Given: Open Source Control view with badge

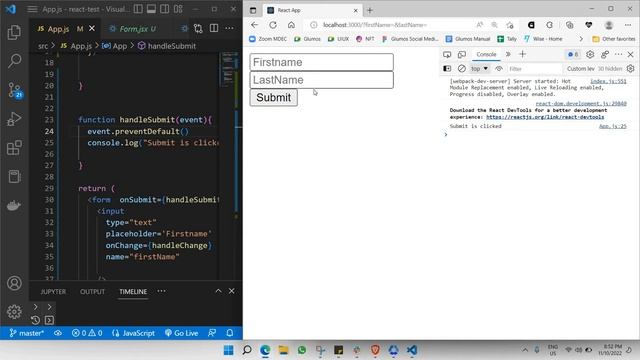Looking at the screenshot, I should [15, 90].
